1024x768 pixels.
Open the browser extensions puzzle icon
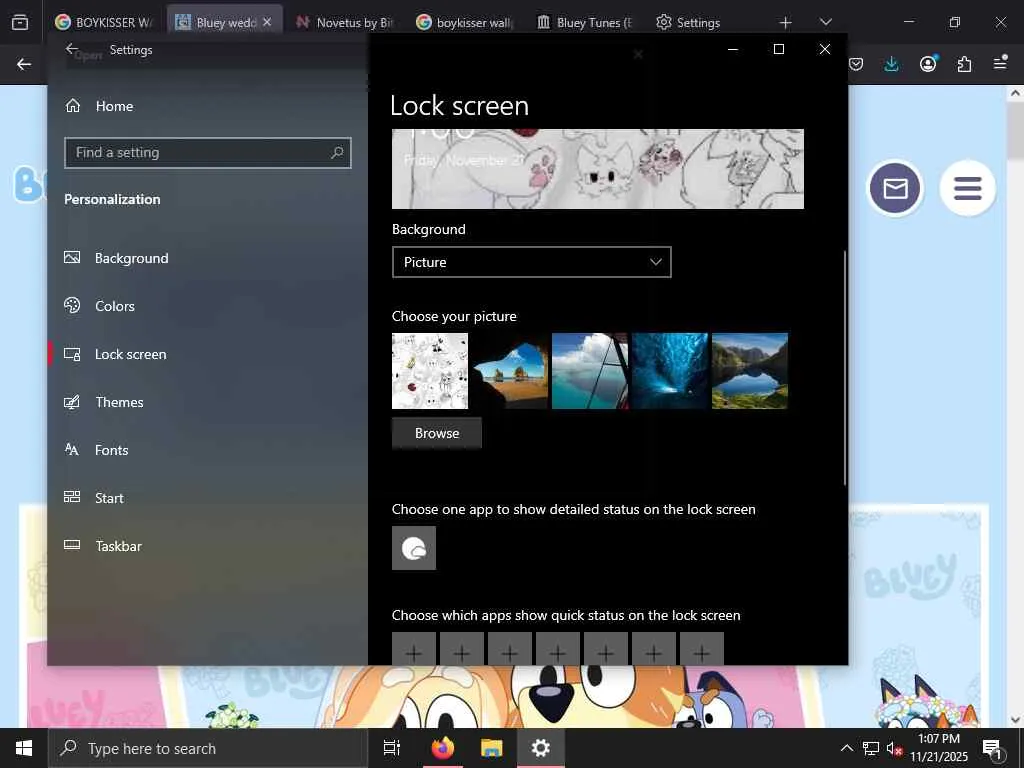[x=964, y=64]
